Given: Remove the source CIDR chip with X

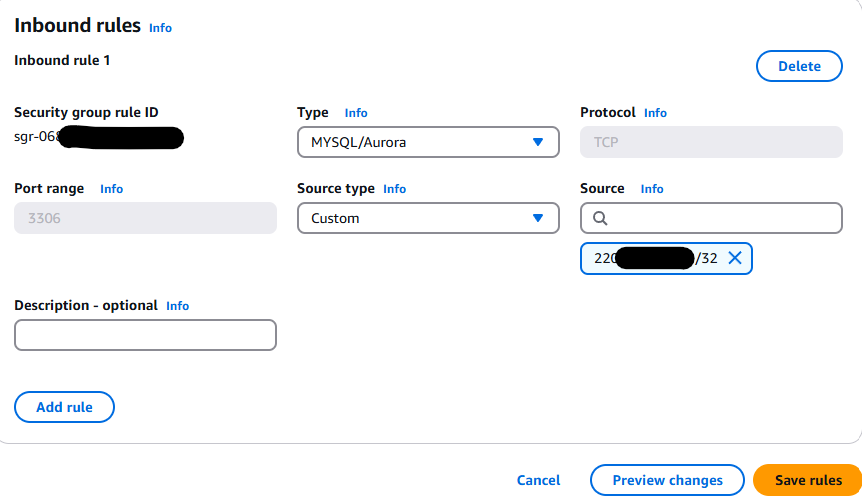Looking at the screenshot, I should tap(735, 258).
